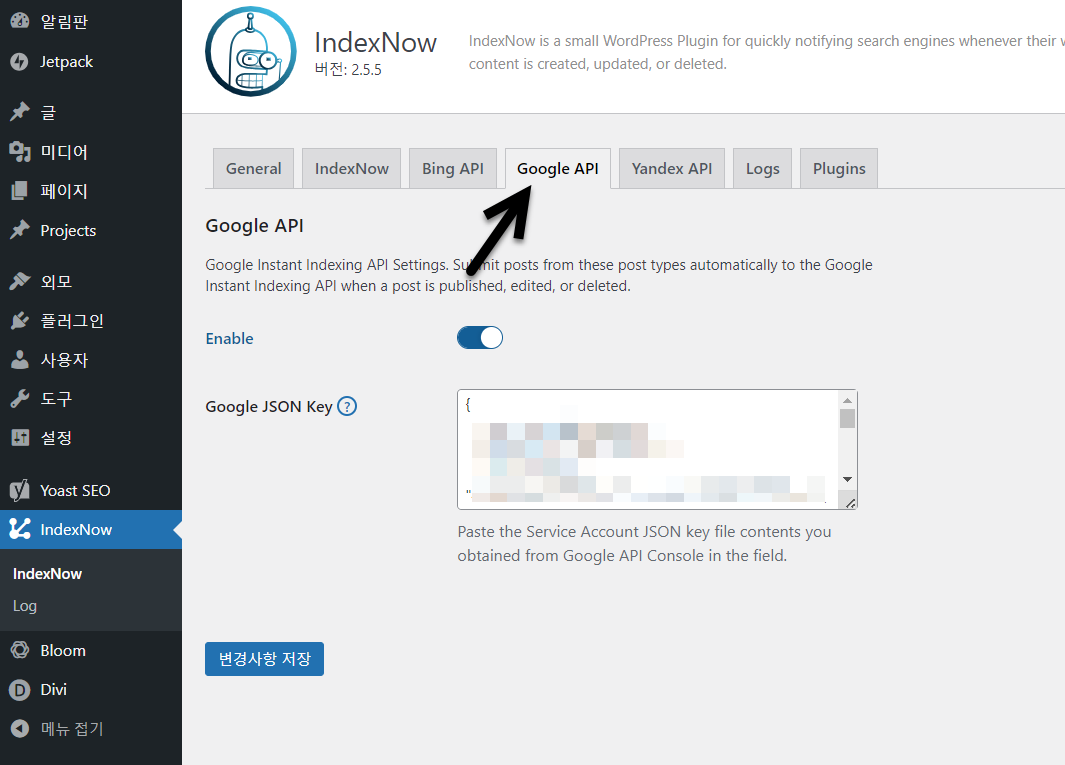Open the Bloom plugin menu
Screen dimensions: 1065x765
[61, 649]
